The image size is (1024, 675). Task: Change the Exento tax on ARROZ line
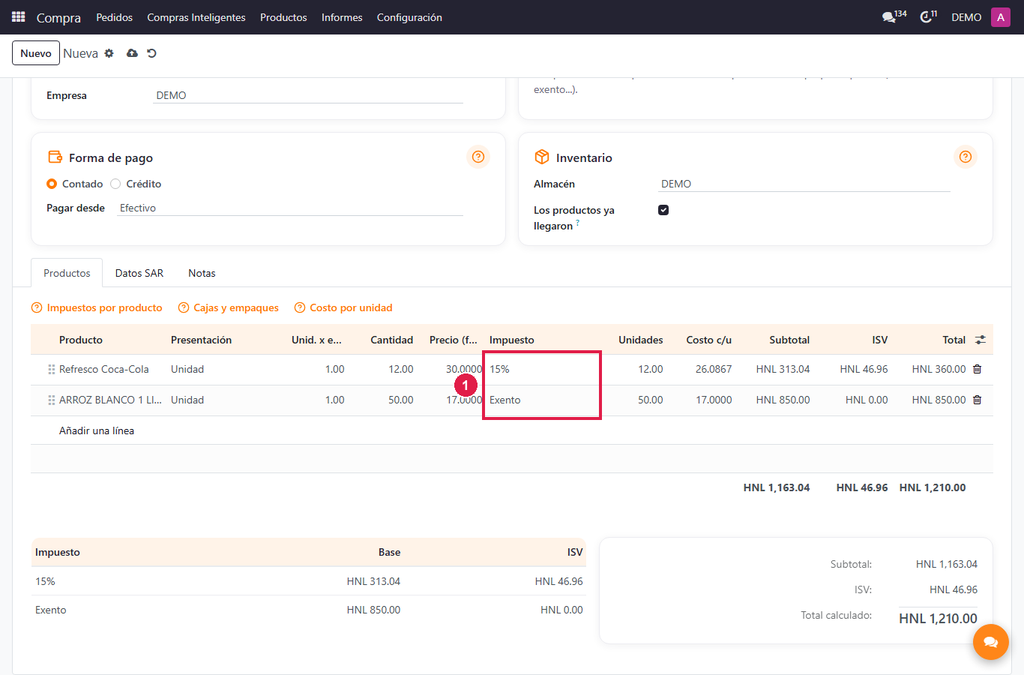click(x=505, y=400)
